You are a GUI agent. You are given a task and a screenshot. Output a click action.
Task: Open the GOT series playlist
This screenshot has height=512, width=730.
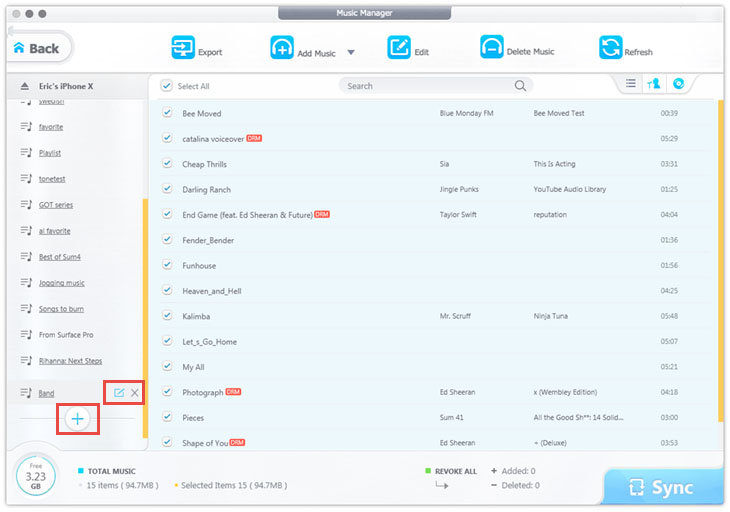(56, 205)
